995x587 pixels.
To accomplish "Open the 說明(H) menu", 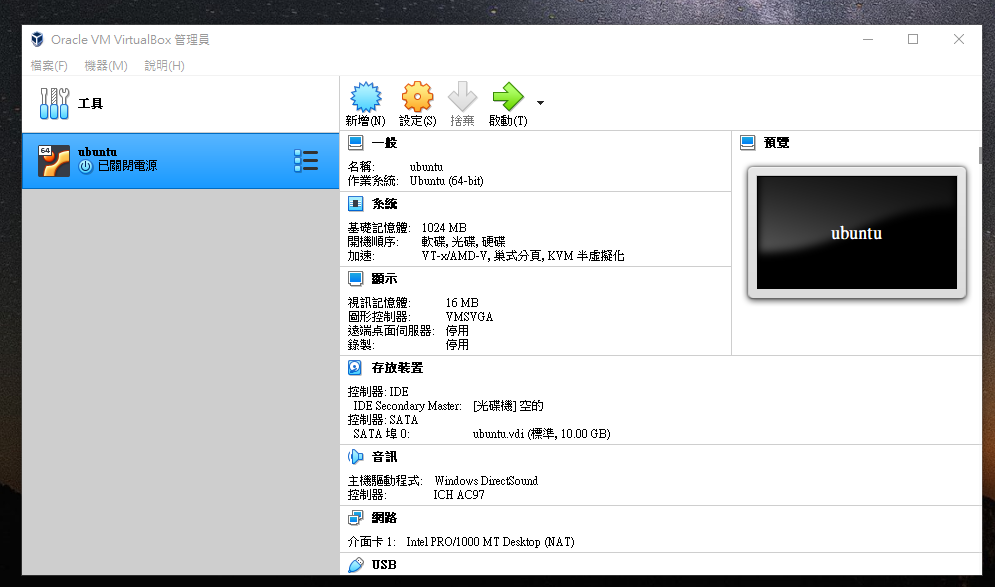I will 164,65.
